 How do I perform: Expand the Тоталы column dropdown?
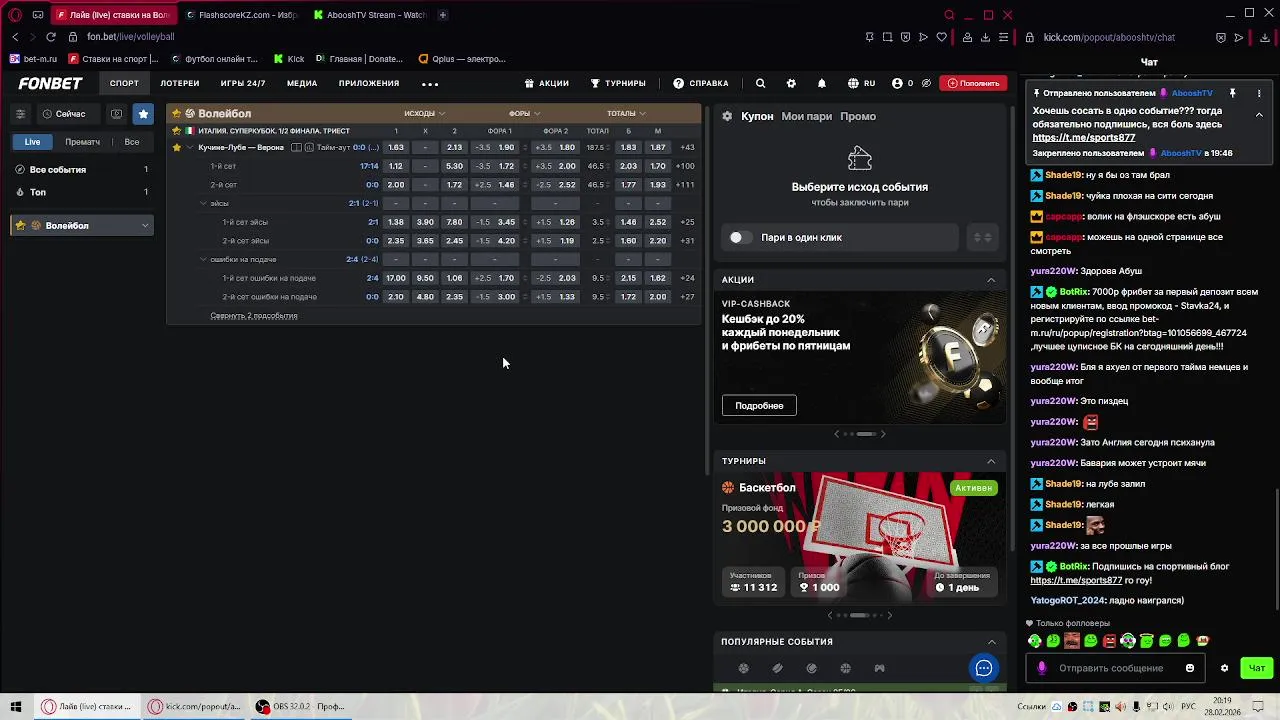coord(625,113)
